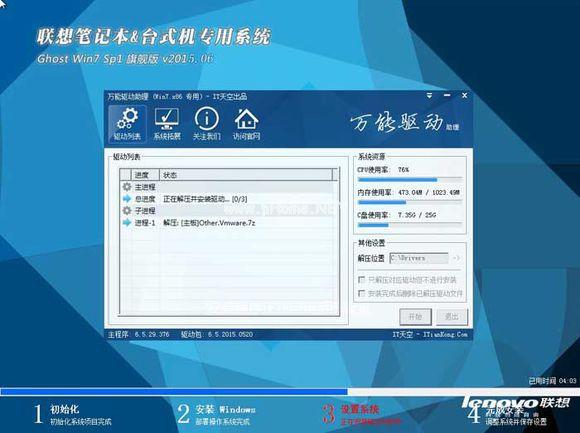Click the blue arrow icon beside 总进度

pos(127,199)
